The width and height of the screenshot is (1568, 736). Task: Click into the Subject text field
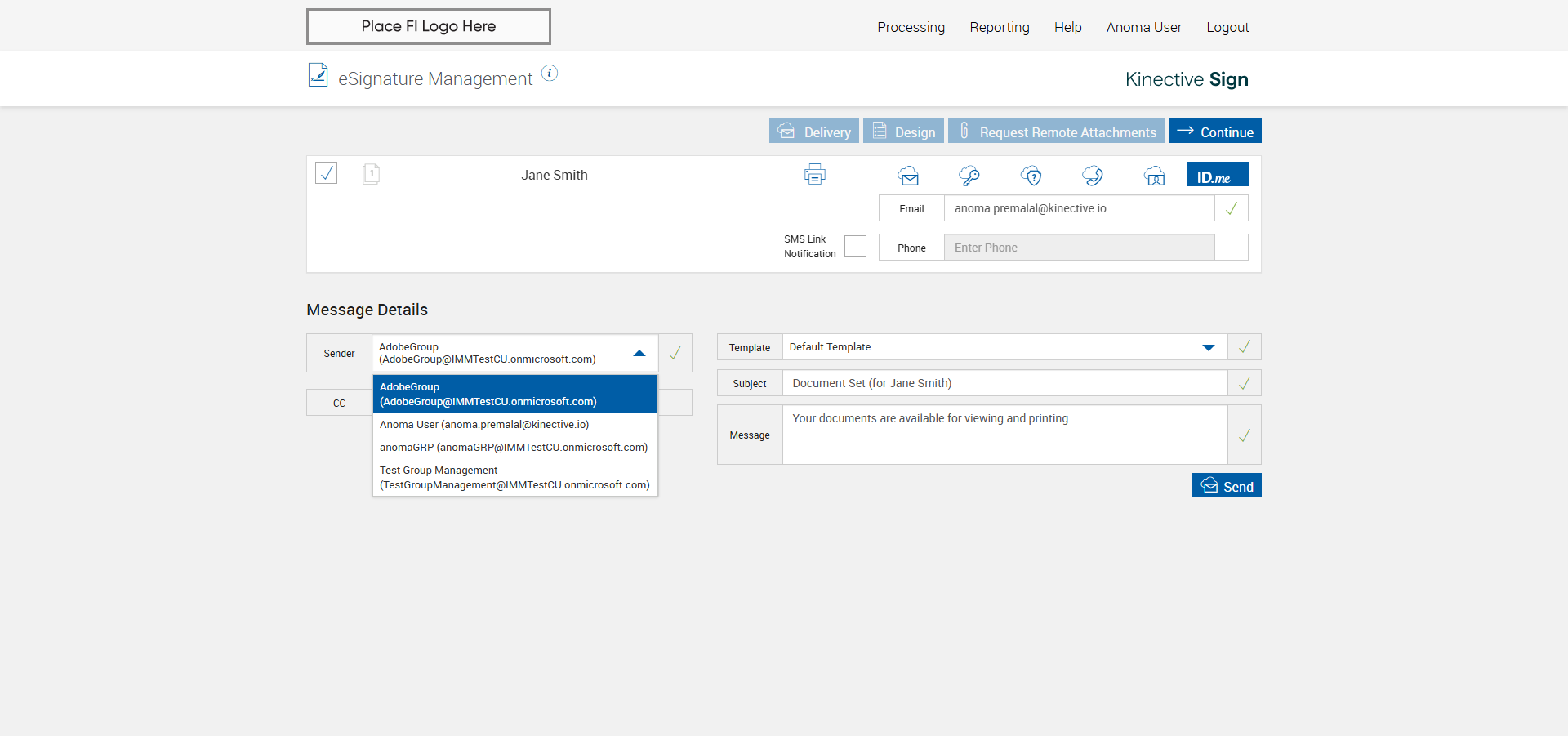(x=1004, y=383)
